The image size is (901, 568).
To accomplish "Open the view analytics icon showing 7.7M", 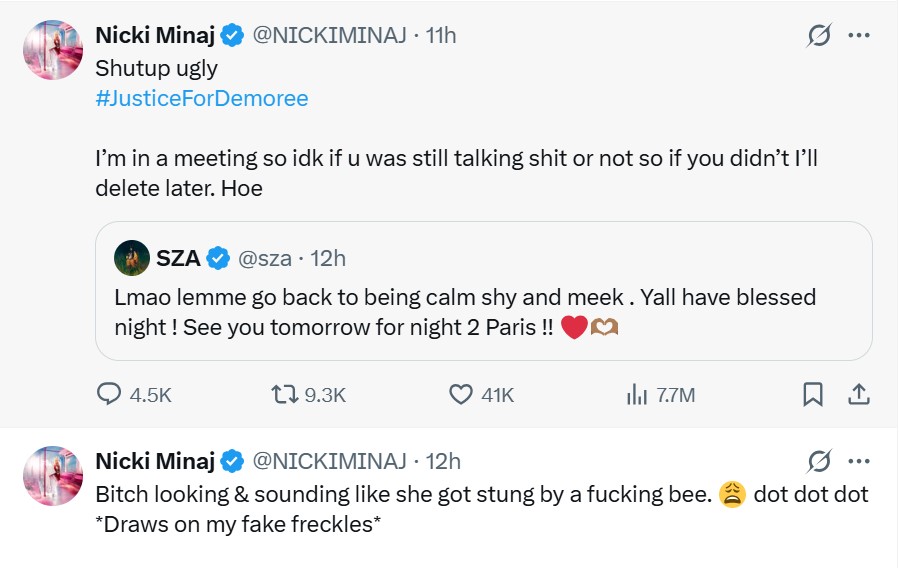I will tap(637, 395).
